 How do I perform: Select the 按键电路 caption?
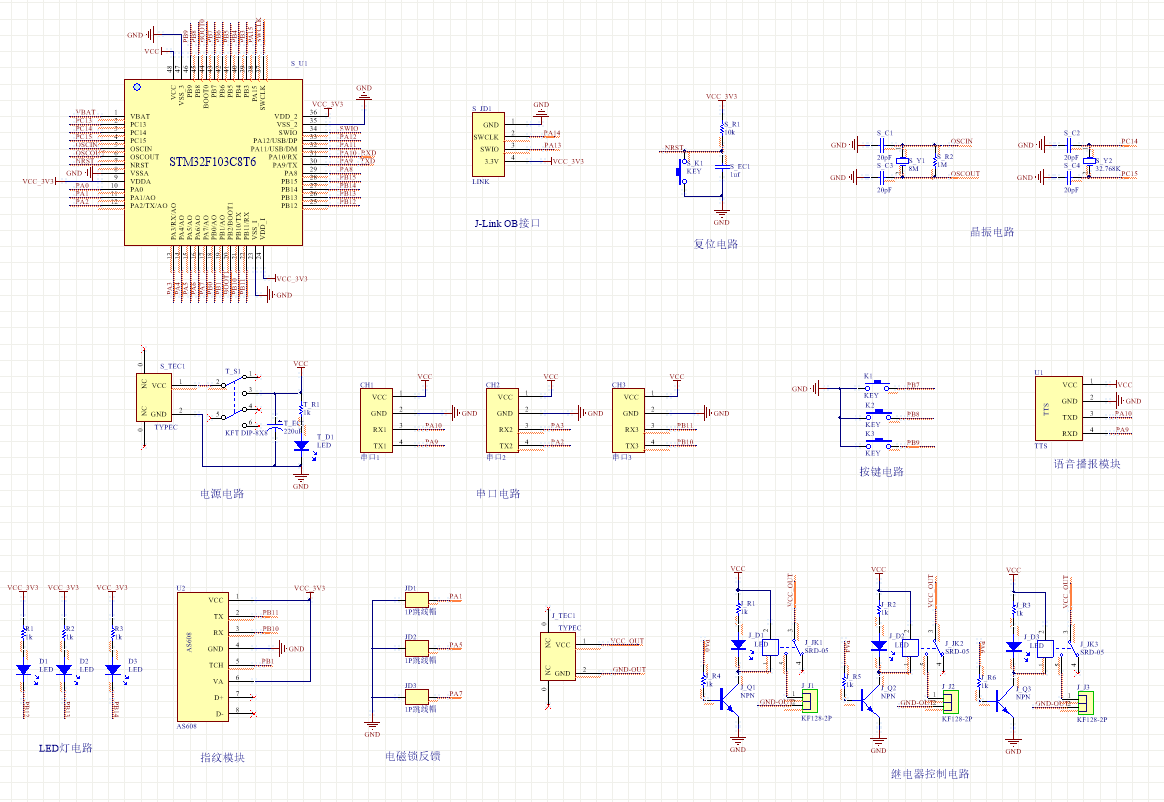pos(881,472)
